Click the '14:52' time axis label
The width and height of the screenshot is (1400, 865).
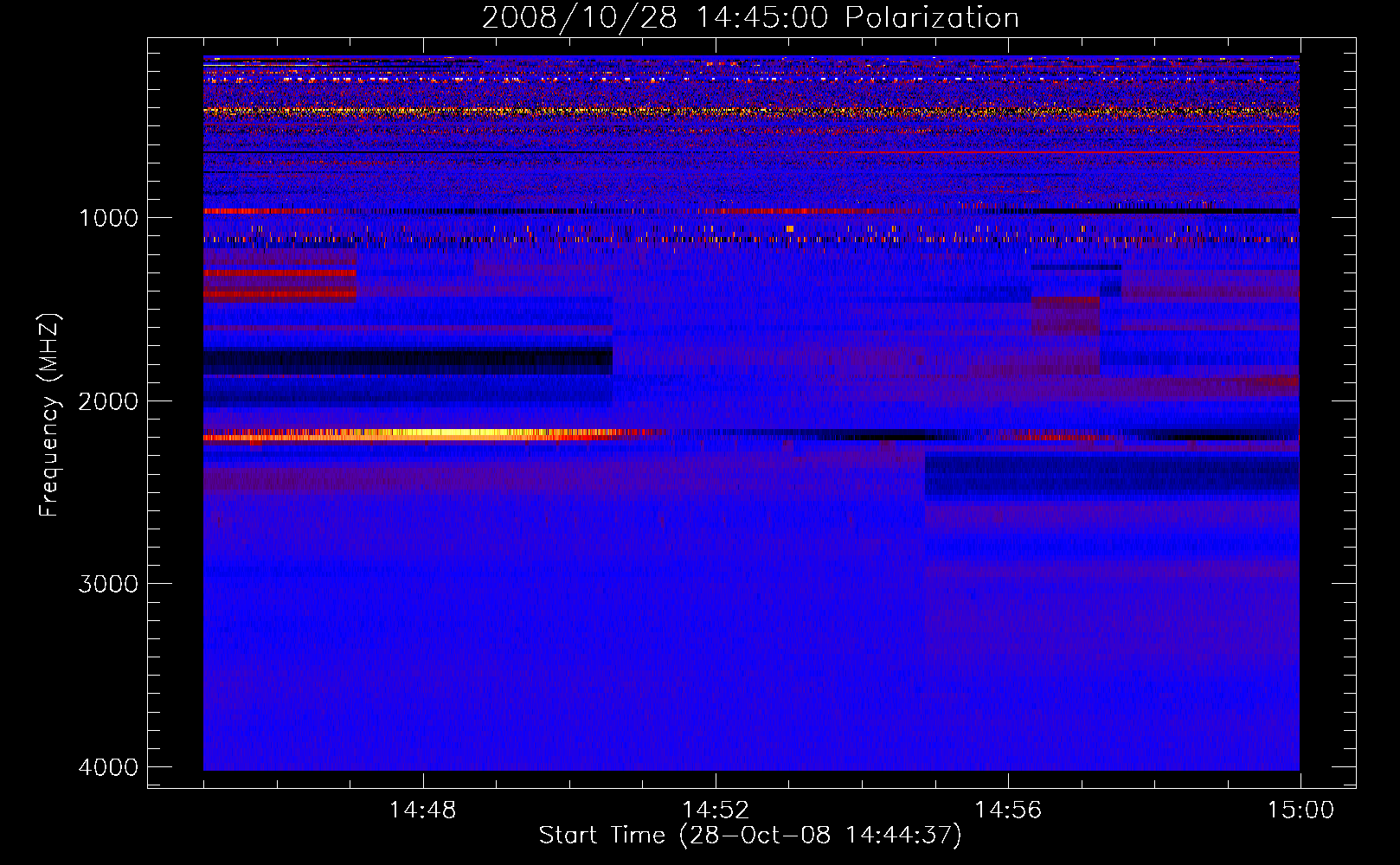click(x=715, y=811)
